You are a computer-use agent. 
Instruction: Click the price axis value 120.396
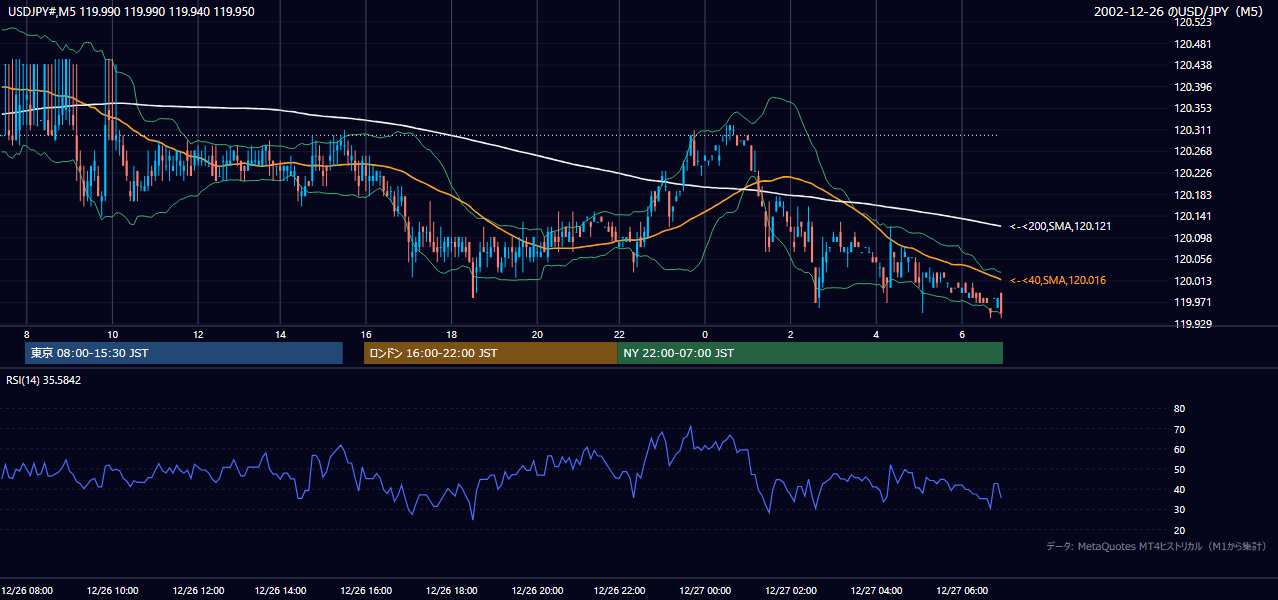(x=1194, y=87)
